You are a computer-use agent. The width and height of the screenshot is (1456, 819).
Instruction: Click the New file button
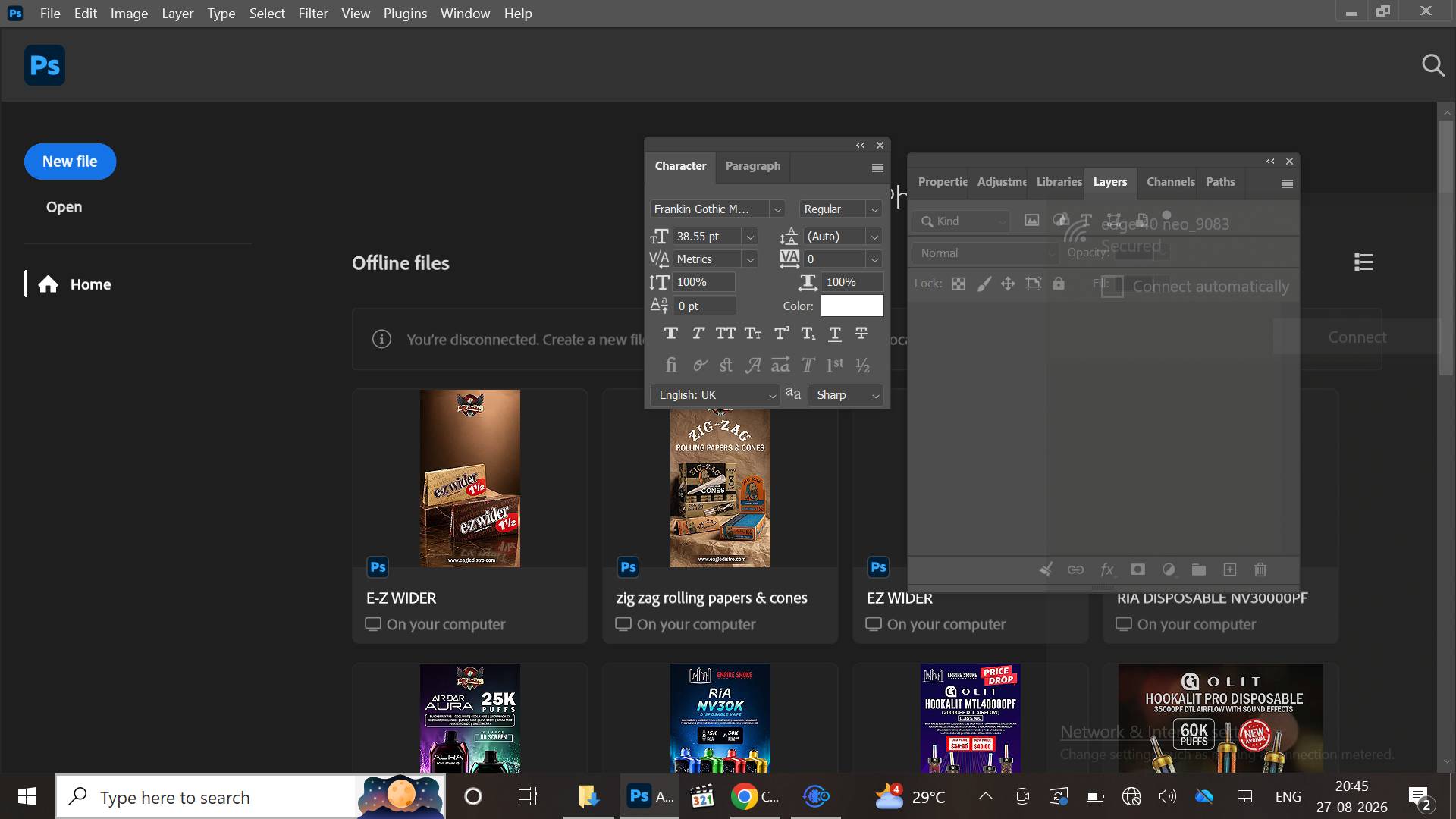tap(70, 162)
